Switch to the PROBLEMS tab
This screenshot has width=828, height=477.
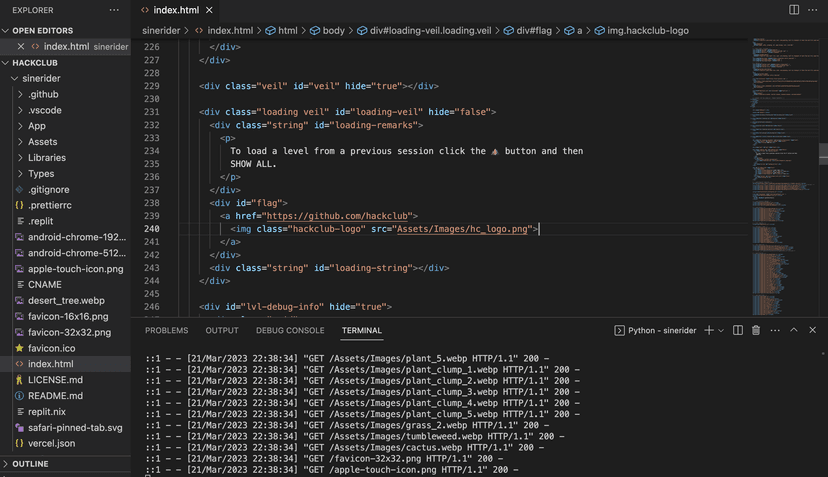(x=166, y=330)
